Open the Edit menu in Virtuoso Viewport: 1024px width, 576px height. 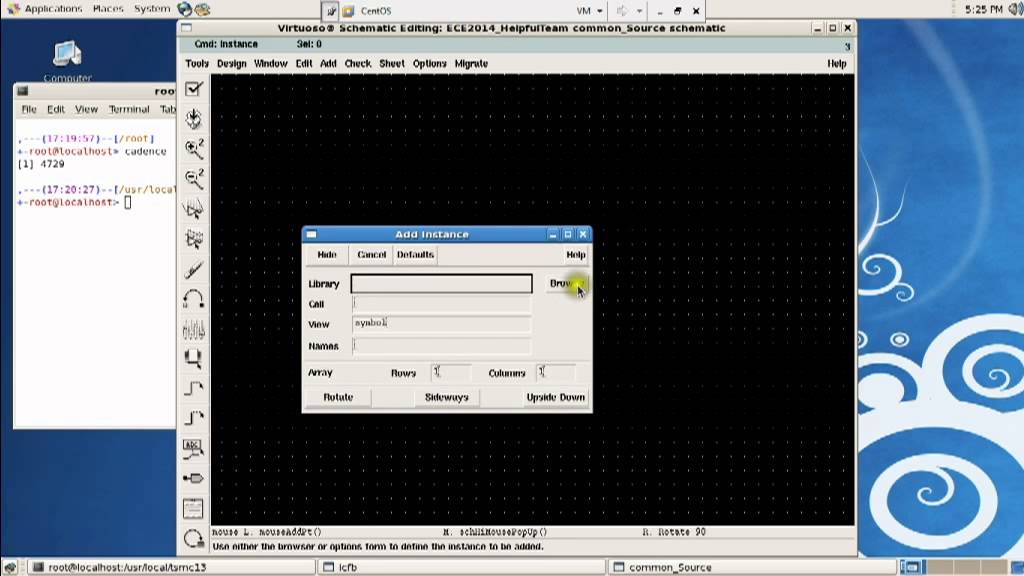click(x=304, y=63)
